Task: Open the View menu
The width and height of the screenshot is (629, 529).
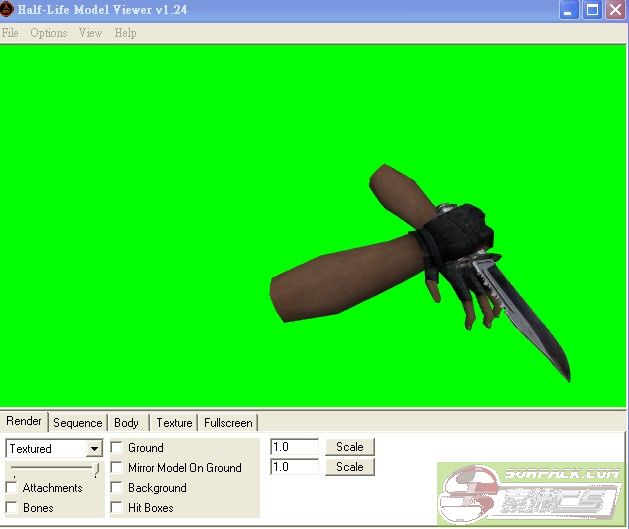Action: (90, 33)
